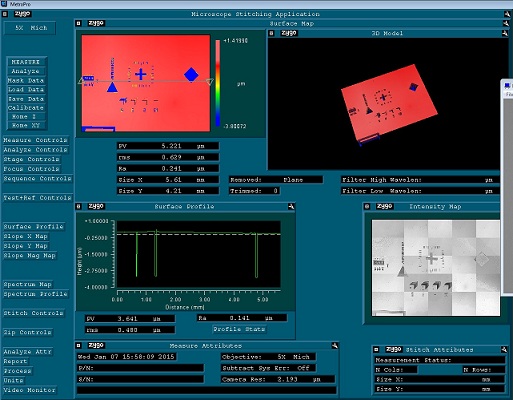Click the Trimmed: 0 field
This screenshot has width=513, height=400.
254,191
